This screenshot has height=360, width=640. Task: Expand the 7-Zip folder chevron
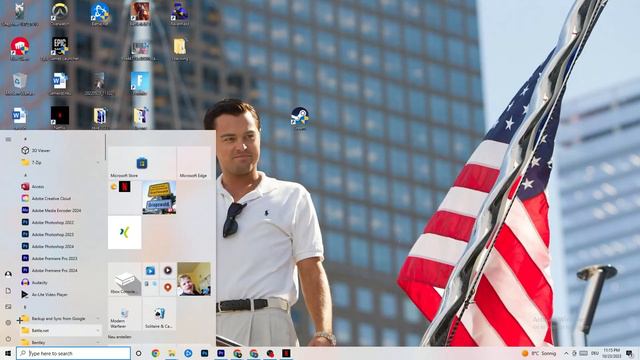(x=98, y=162)
